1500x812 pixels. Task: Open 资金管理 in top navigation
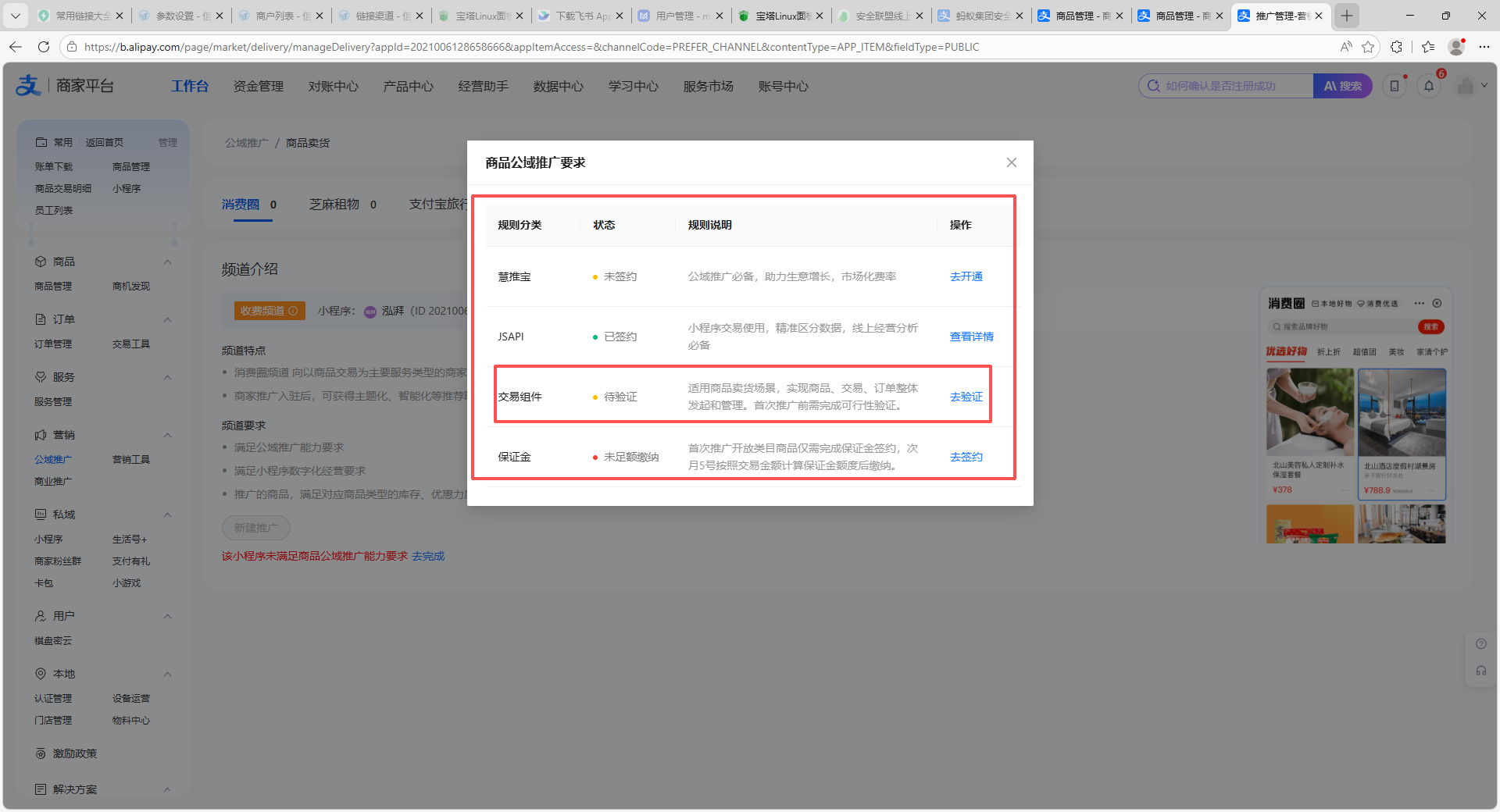click(258, 86)
